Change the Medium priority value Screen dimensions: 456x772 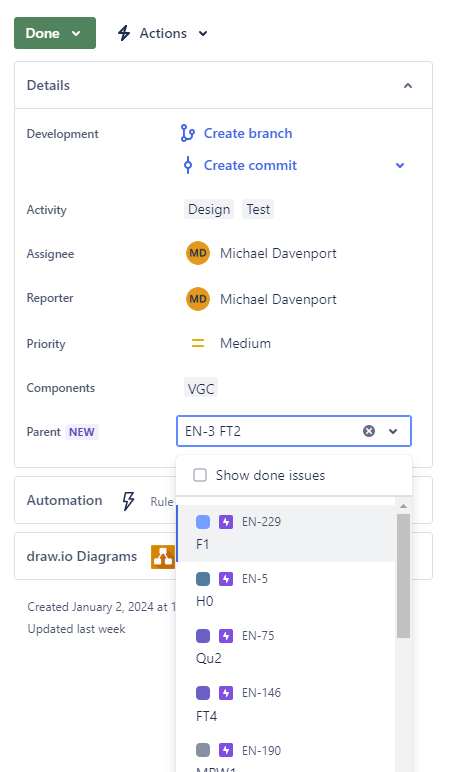pos(245,343)
